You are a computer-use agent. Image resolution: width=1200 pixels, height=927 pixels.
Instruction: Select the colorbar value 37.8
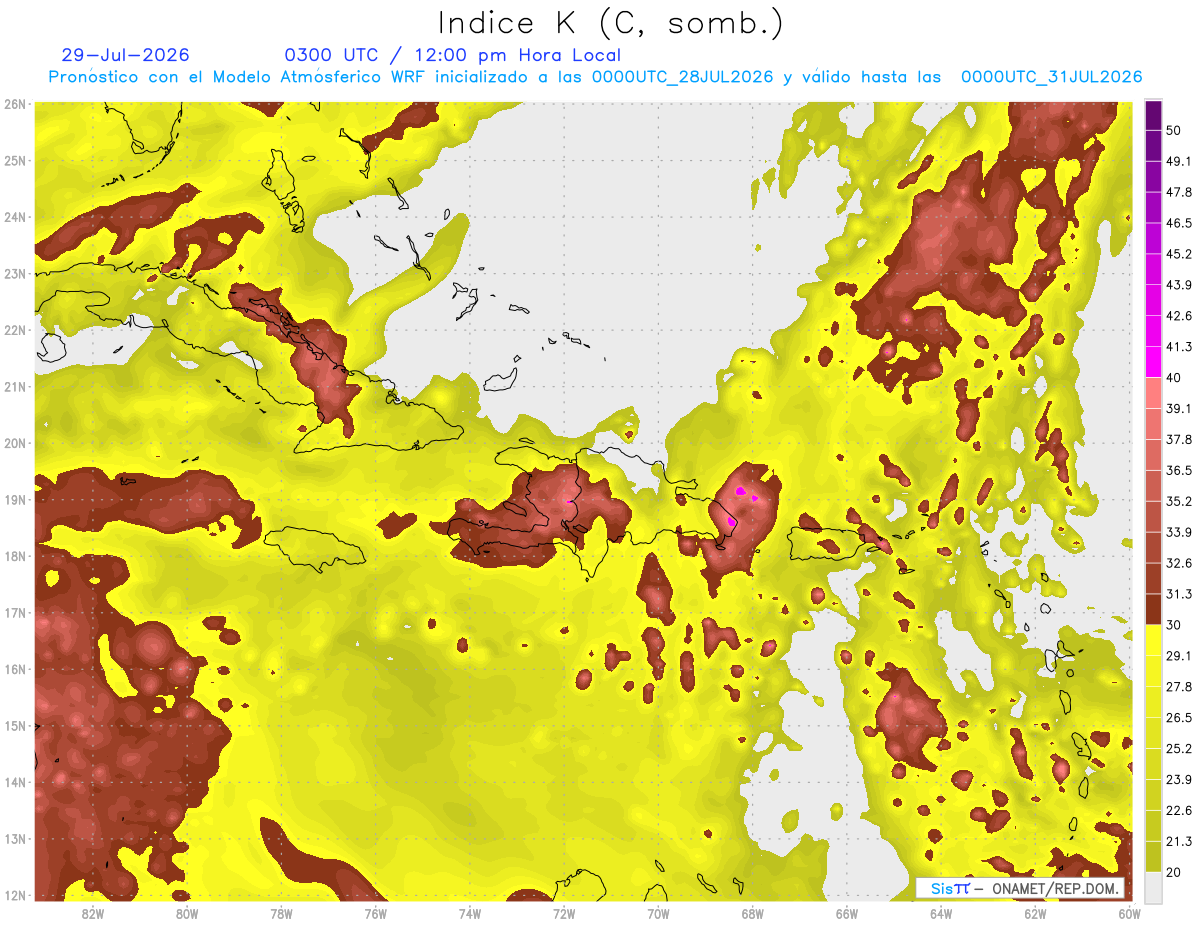[1178, 439]
